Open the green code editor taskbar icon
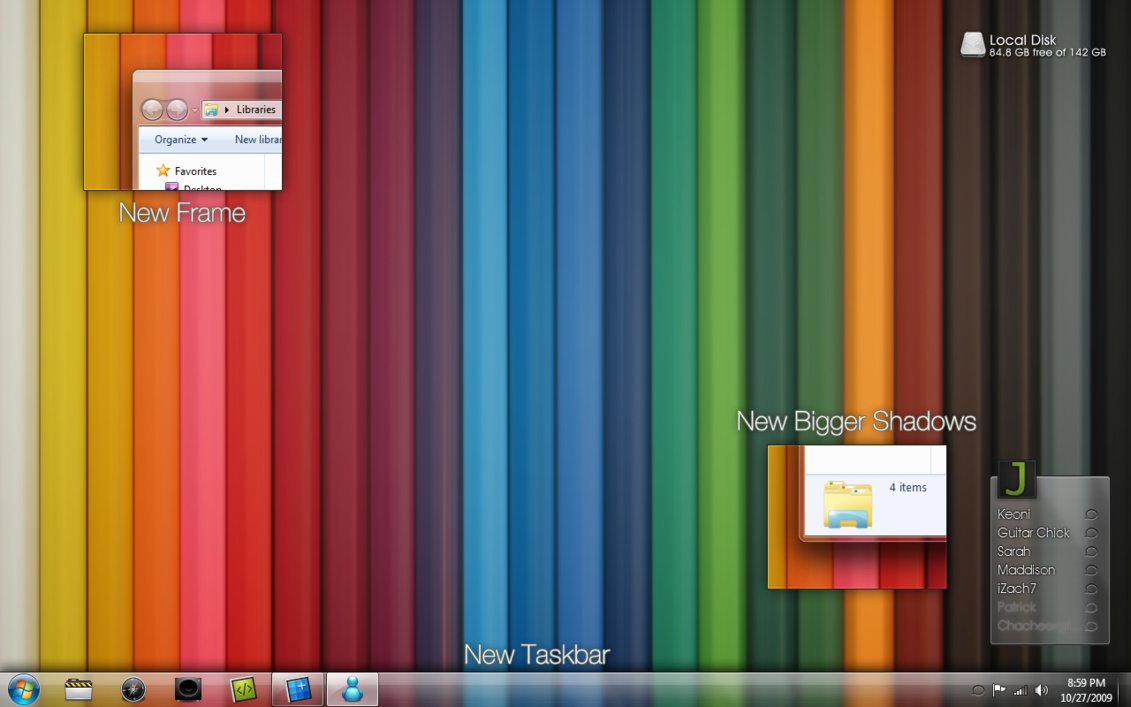This screenshot has height=707, width=1131. [x=242, y=689]
